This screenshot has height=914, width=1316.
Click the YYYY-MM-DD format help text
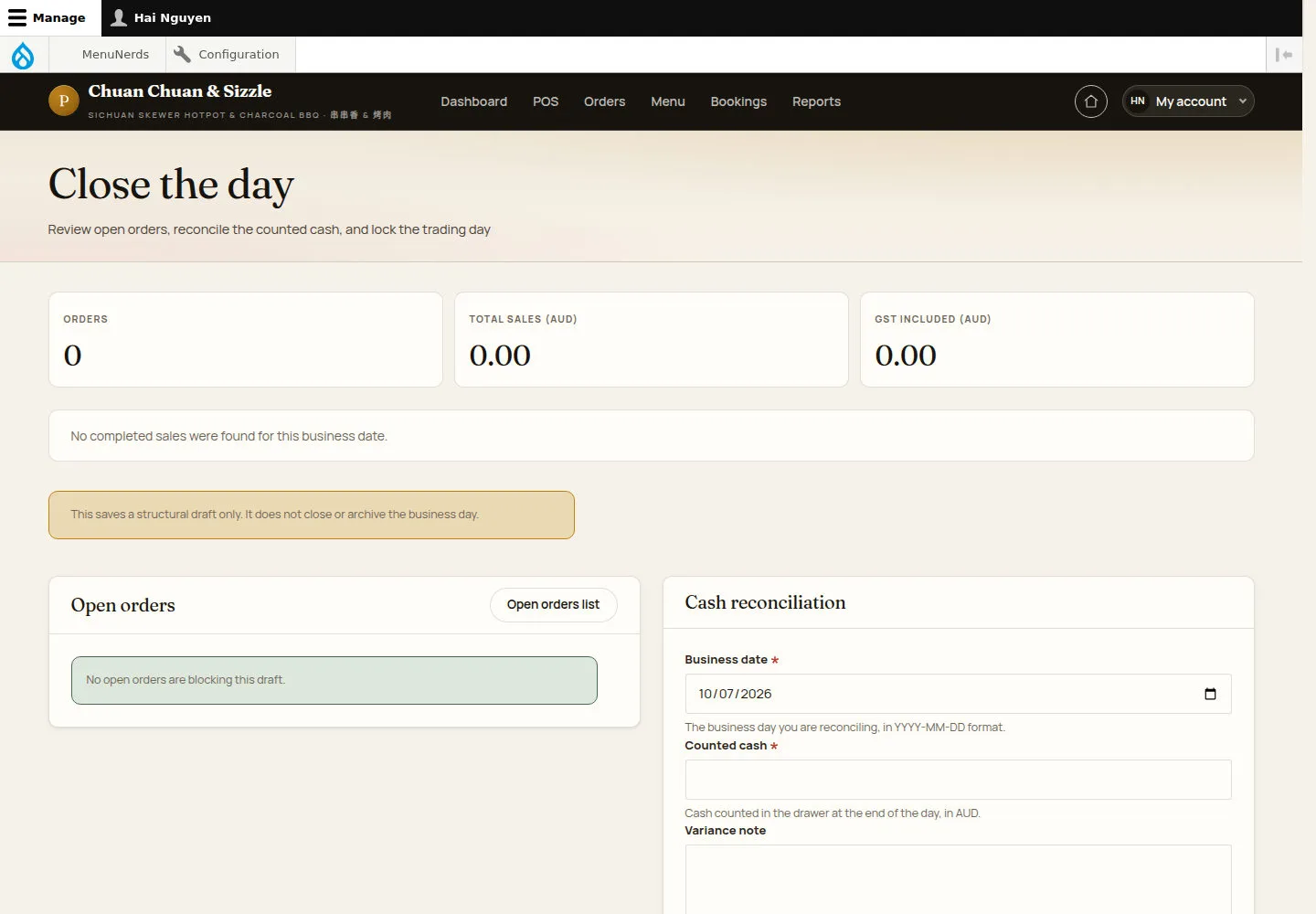click(844, 728)
